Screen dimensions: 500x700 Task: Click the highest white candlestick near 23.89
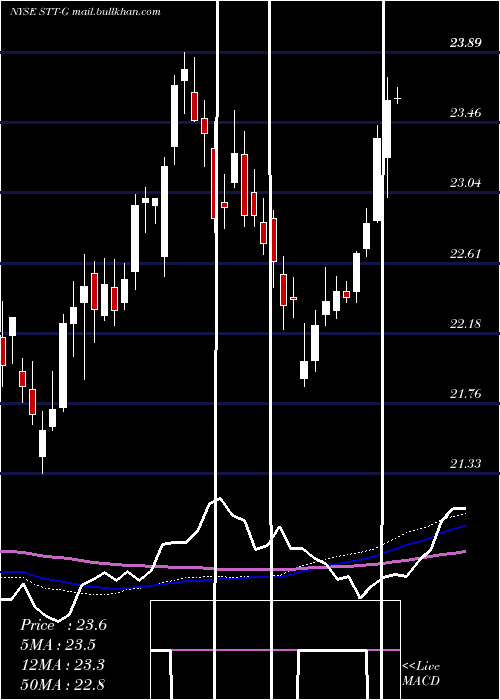pyautogui.click(x=184, y=75)
